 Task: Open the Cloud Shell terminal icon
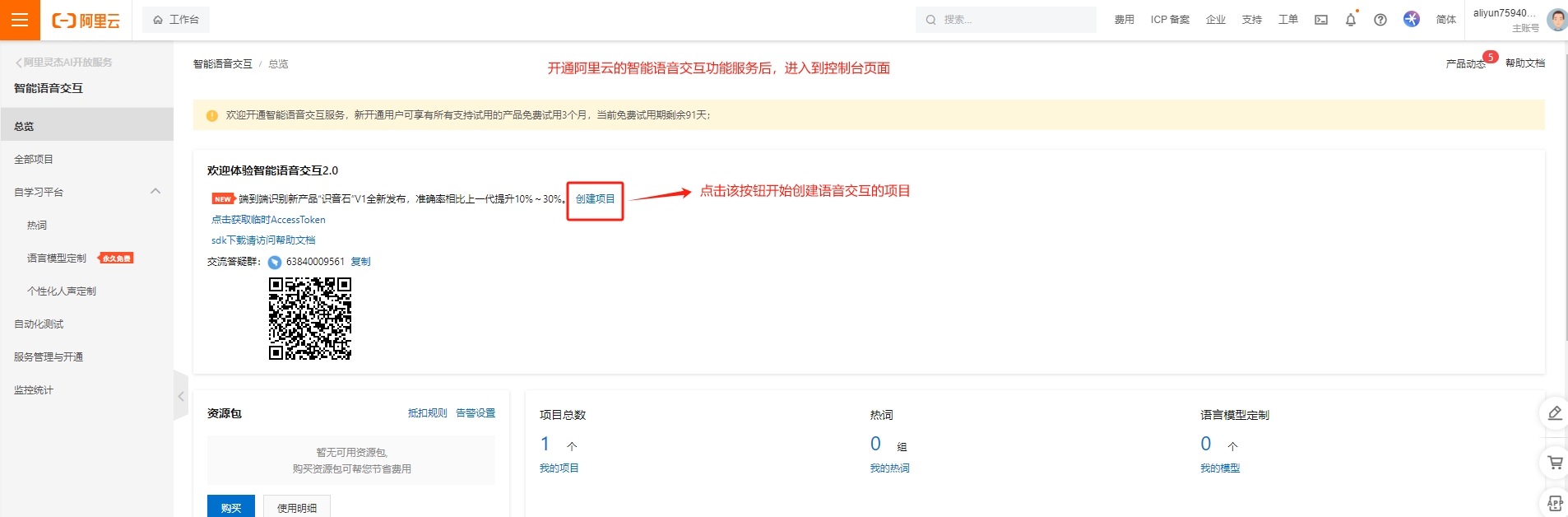point(1320,20)
